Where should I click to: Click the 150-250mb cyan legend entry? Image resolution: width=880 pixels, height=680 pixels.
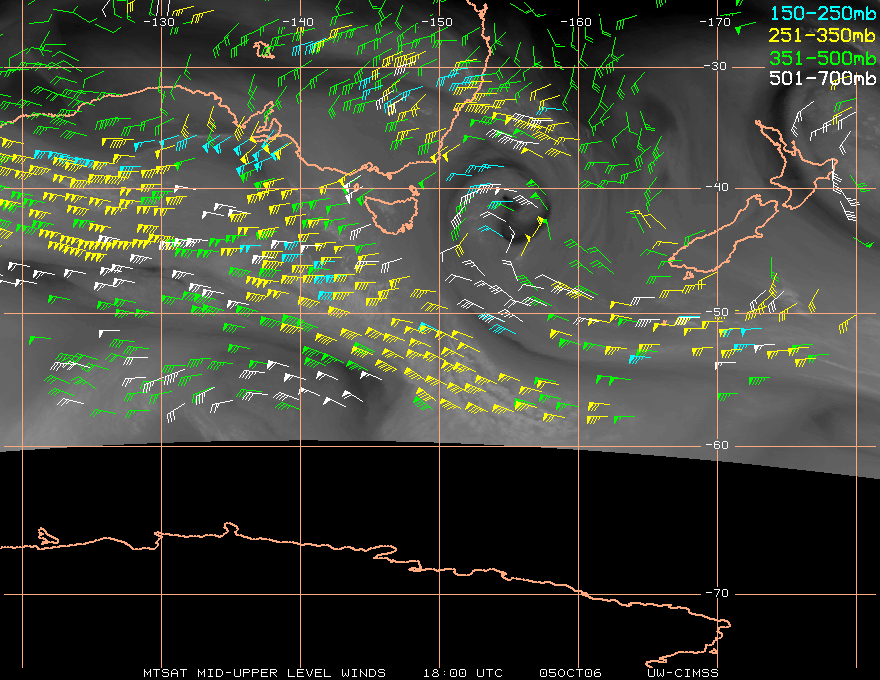point(823,13)
